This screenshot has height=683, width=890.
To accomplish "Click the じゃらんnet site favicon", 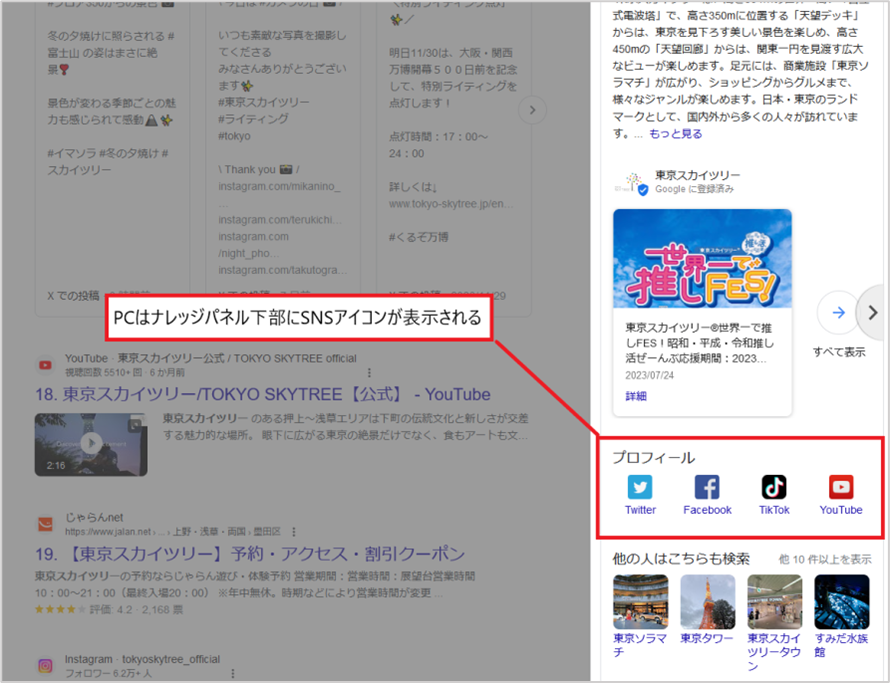I will 45,523.
